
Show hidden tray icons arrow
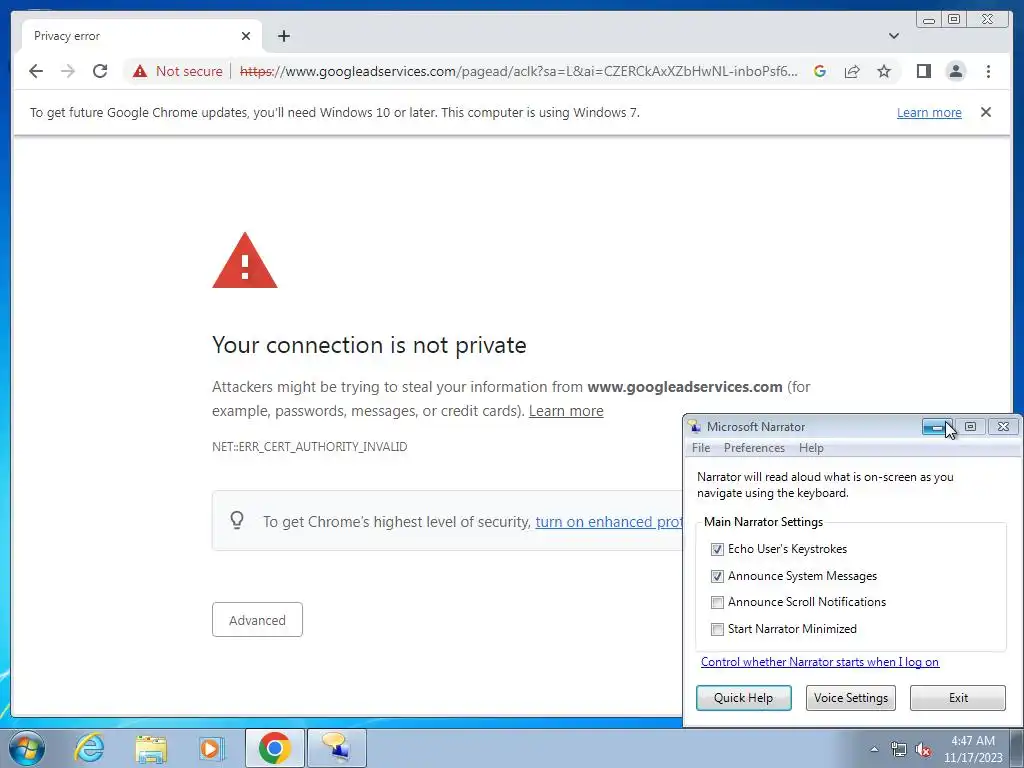[874, 749]
